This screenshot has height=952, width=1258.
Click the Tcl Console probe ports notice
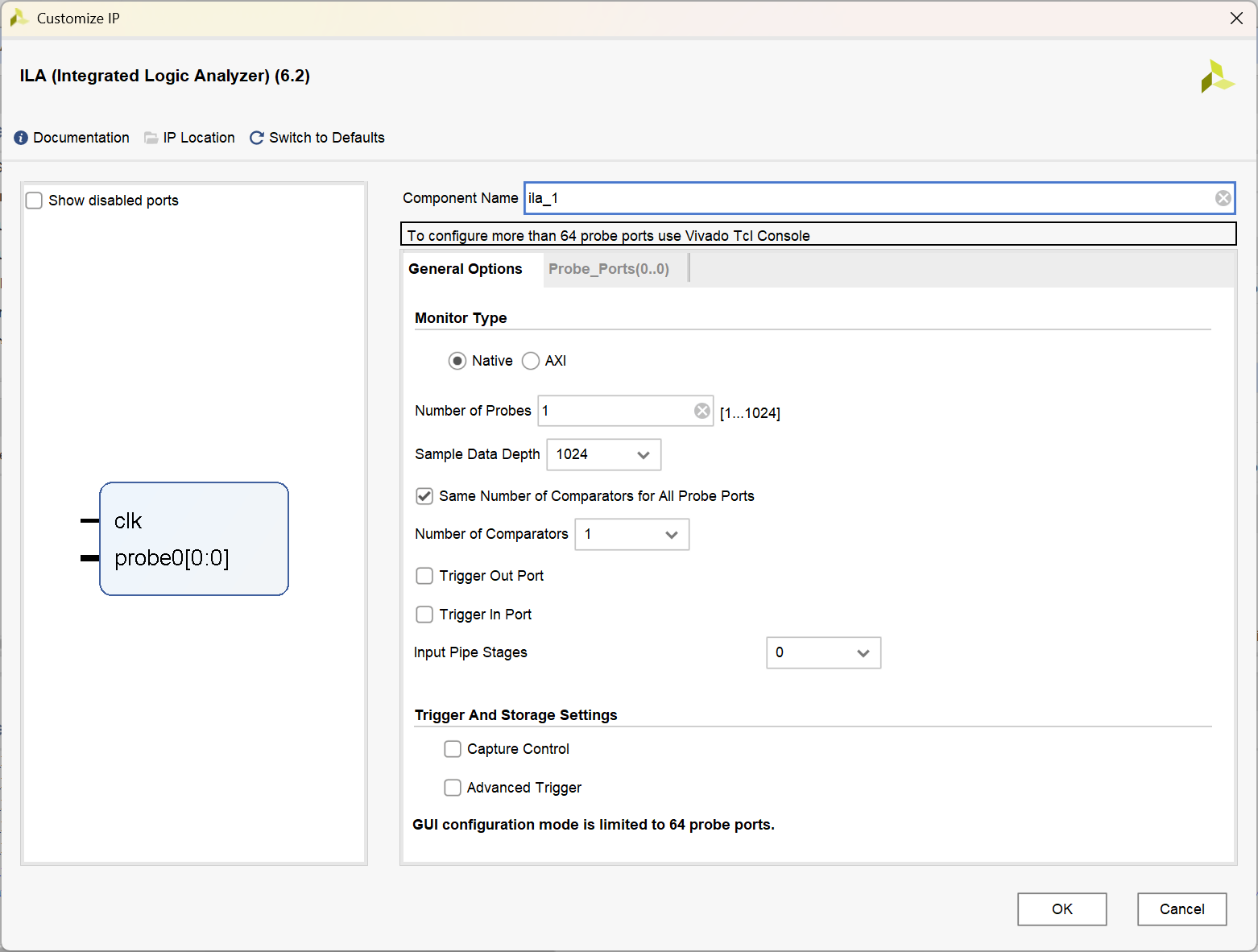[x=818, y=234]
